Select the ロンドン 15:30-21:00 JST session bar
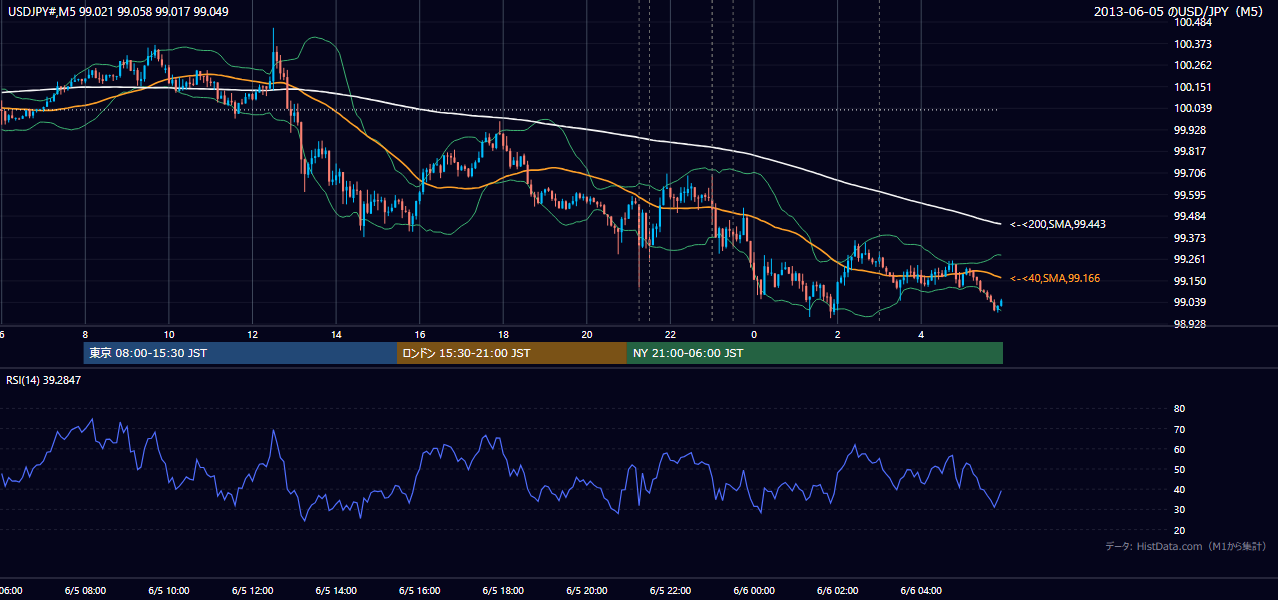The width and height of the screenshot is (1278, 600). 512,353
